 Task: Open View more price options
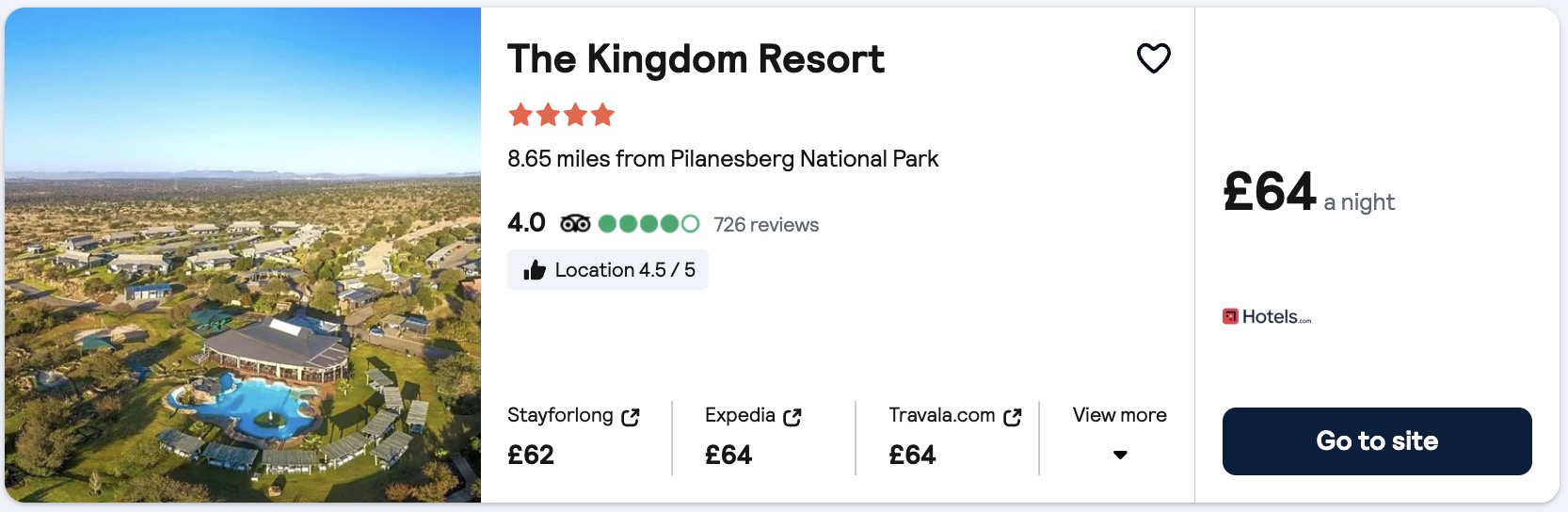1119,415
